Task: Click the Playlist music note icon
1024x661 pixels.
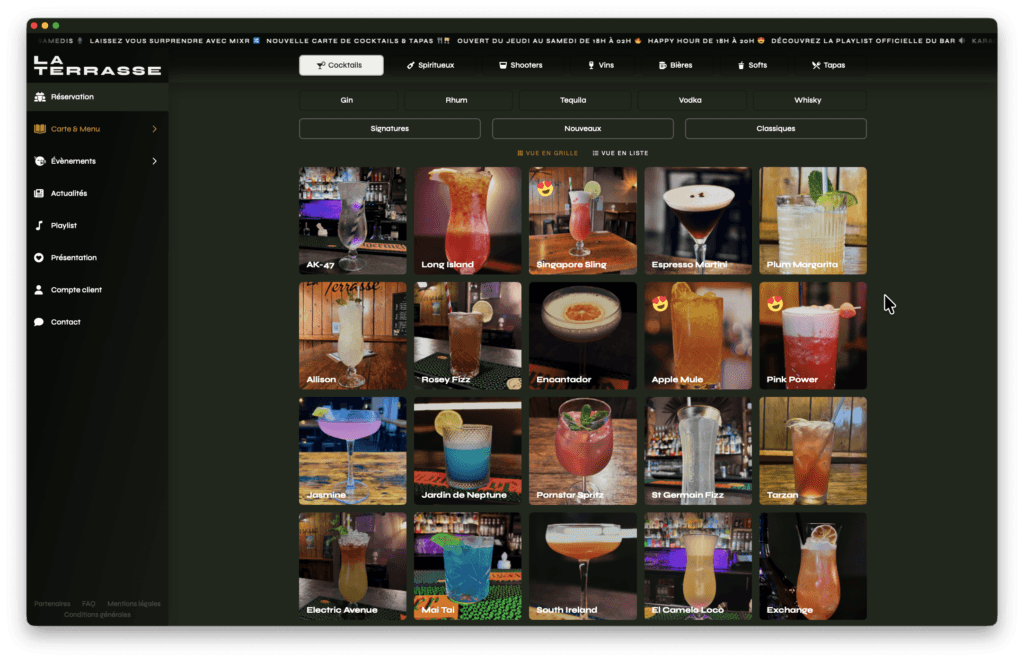Action: (x=37, y=225)
